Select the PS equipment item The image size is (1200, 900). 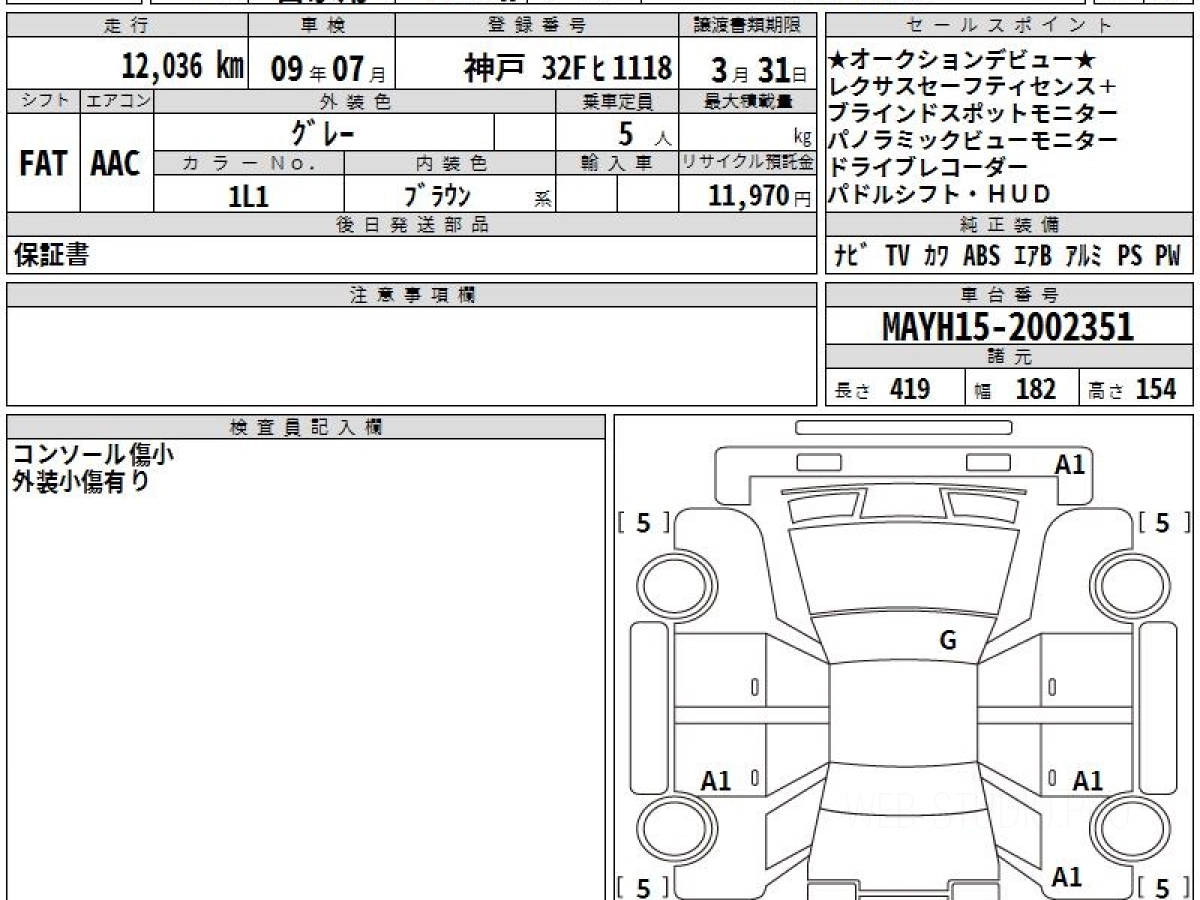click(x=1130, y=256)
